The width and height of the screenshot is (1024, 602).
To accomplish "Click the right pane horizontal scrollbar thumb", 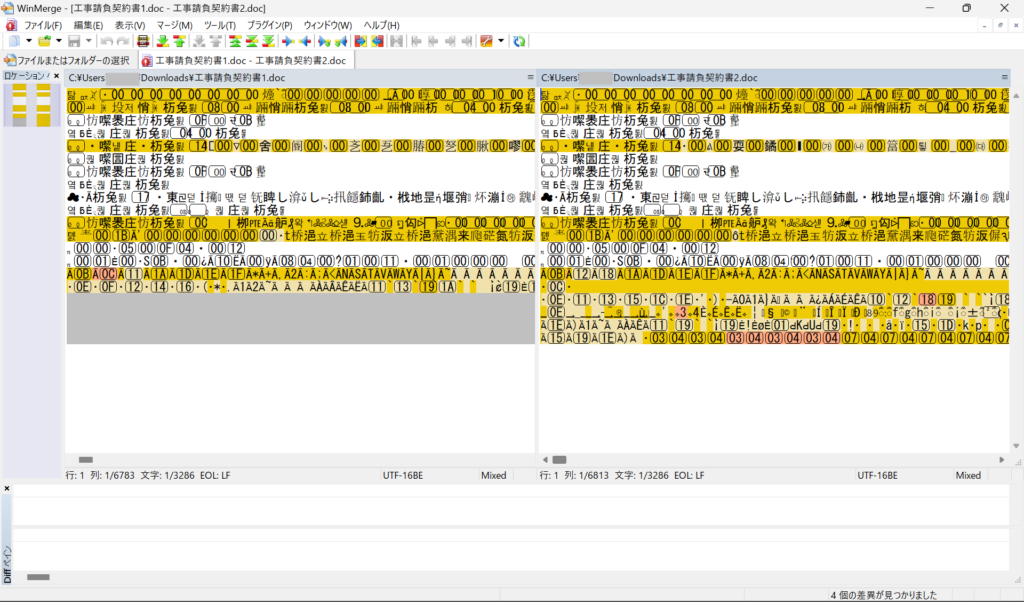I will [559, 459].
